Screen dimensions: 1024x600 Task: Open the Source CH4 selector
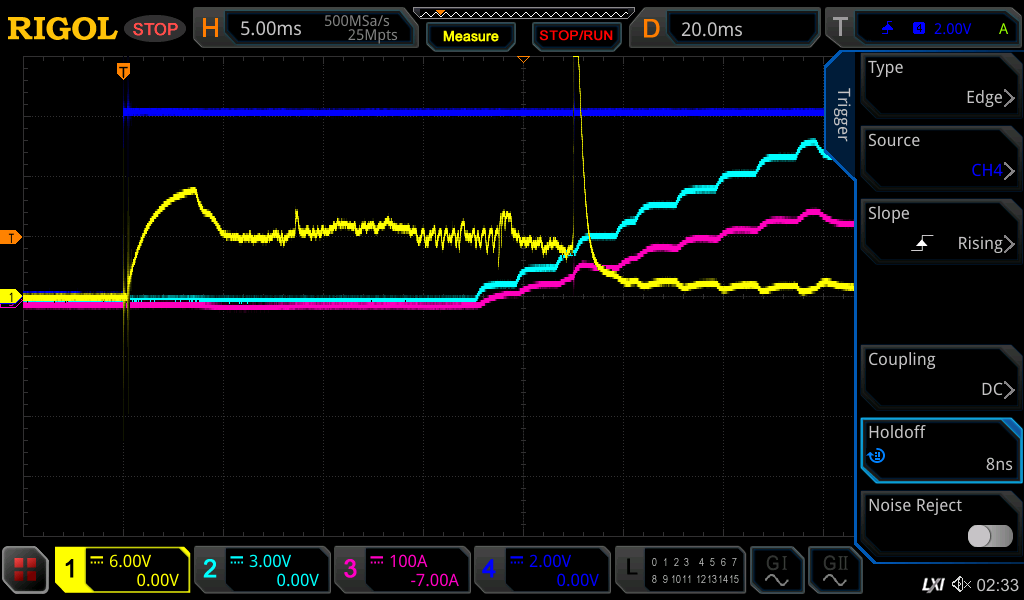click(940, 156)
